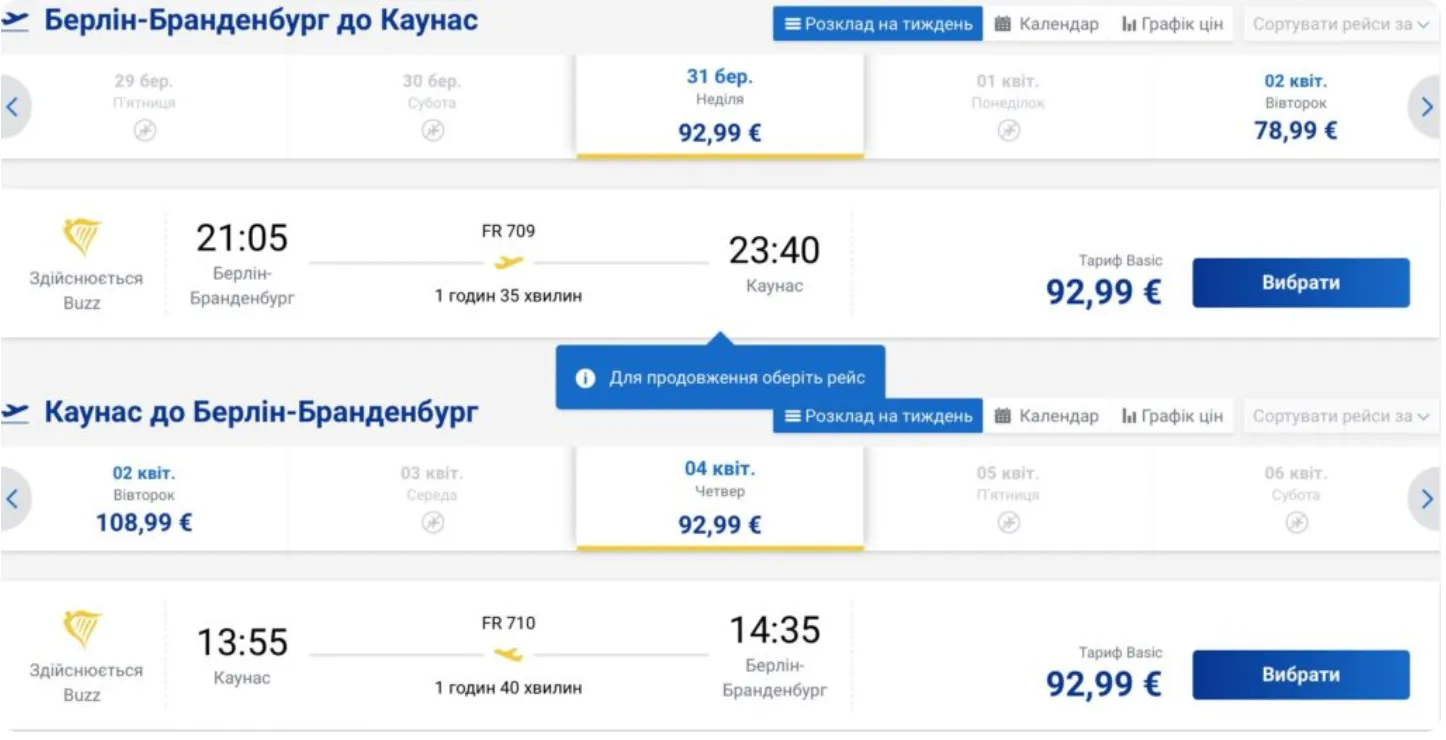Click the info icon in the blue tooltip
1446x740 pixels.
click(x=586, y=379)
